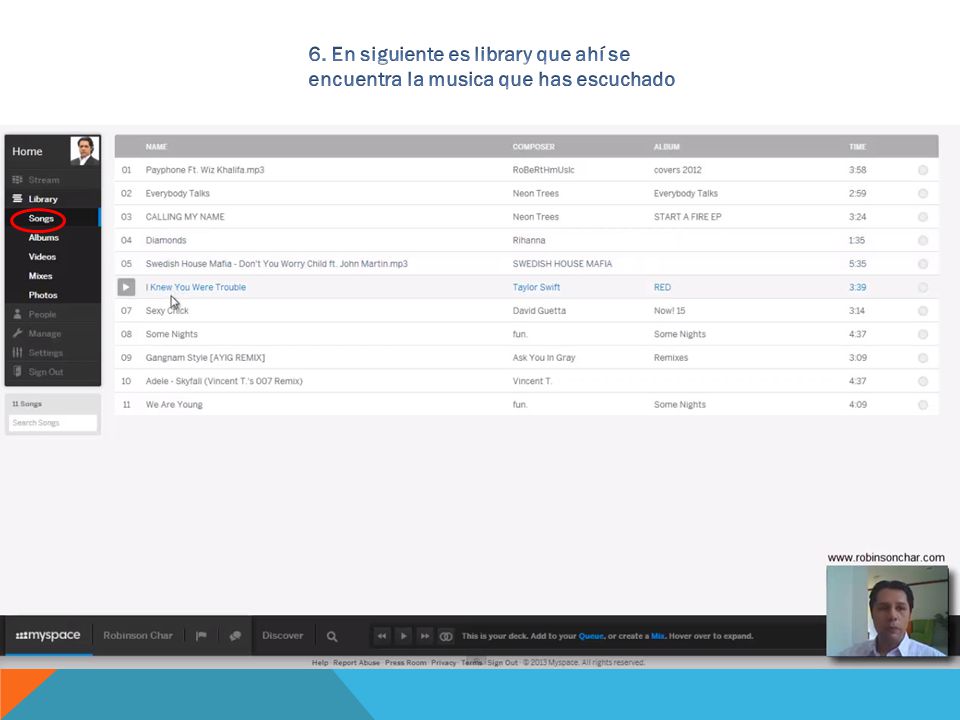Viewport: 960px width, 720px height.
Task: Open Stream in the sidebar
Action: coord(43,180)
